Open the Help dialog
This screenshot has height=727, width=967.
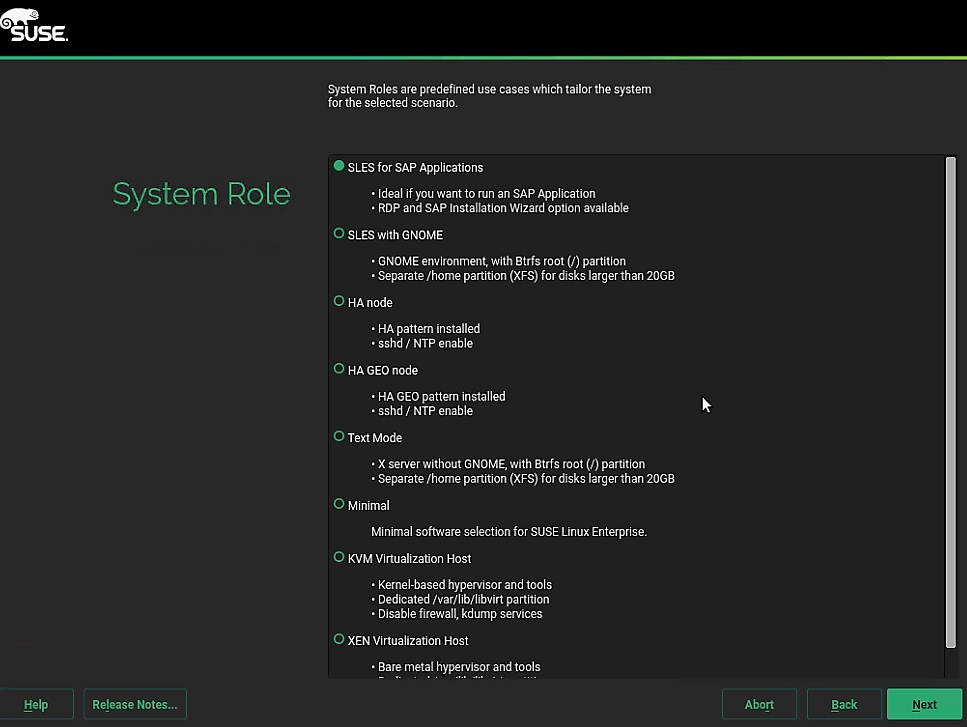[x=36, y=704]
